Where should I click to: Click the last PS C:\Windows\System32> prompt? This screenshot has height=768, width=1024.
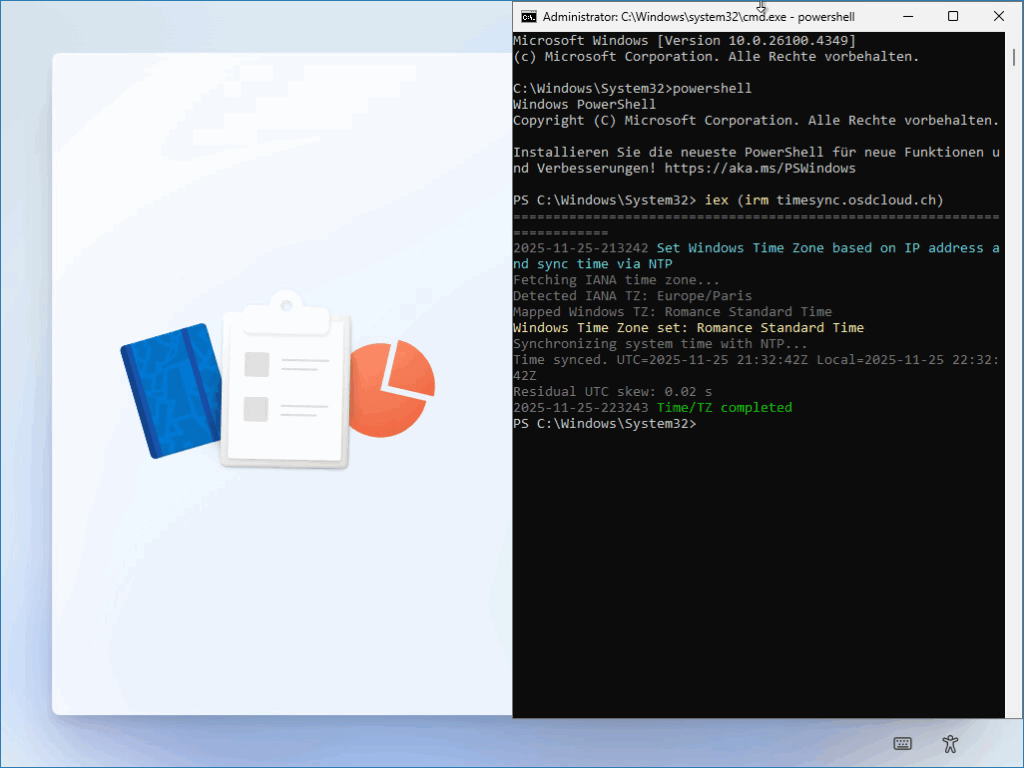point(603,424)
